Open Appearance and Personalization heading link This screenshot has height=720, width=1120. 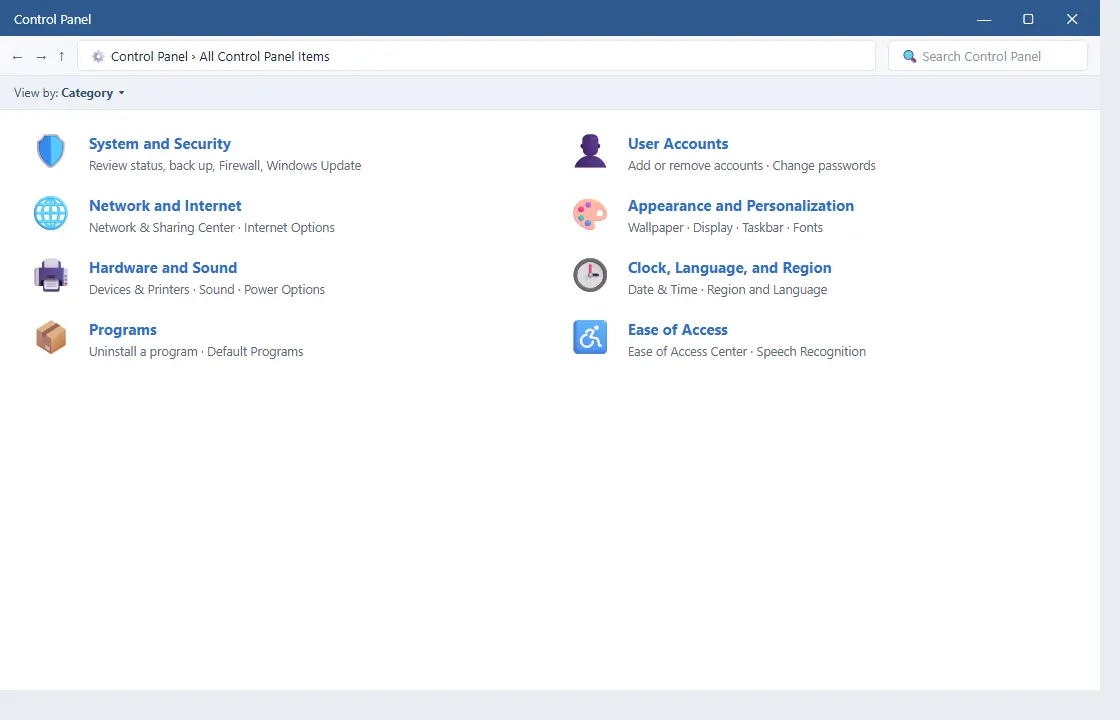[741, 206]
